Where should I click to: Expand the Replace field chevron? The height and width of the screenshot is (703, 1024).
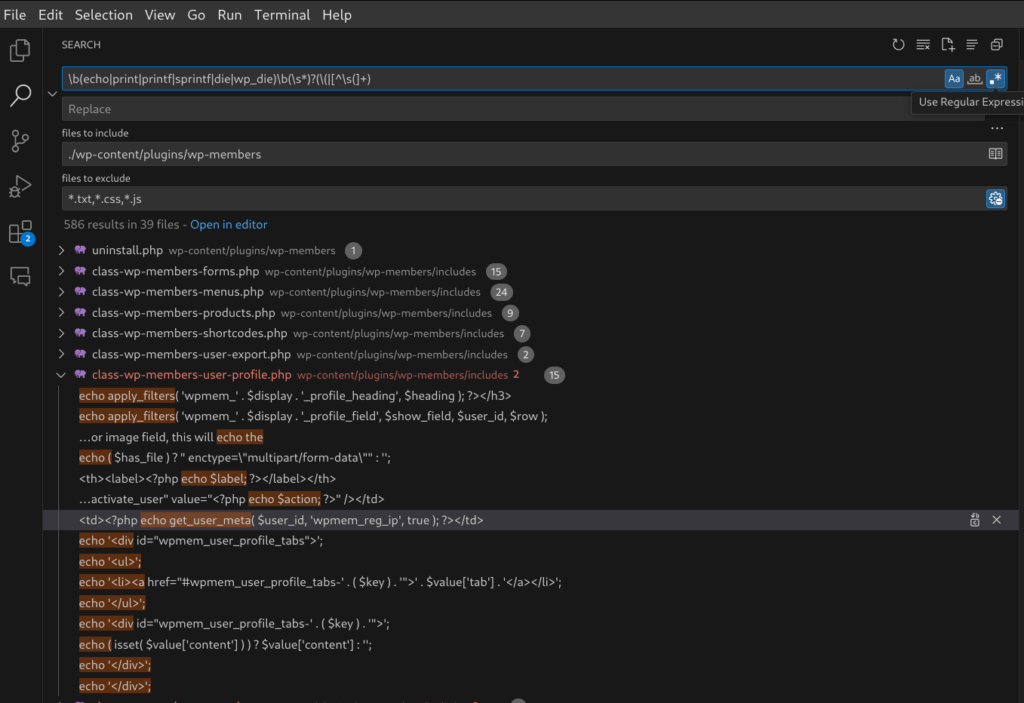pos(52,92)
